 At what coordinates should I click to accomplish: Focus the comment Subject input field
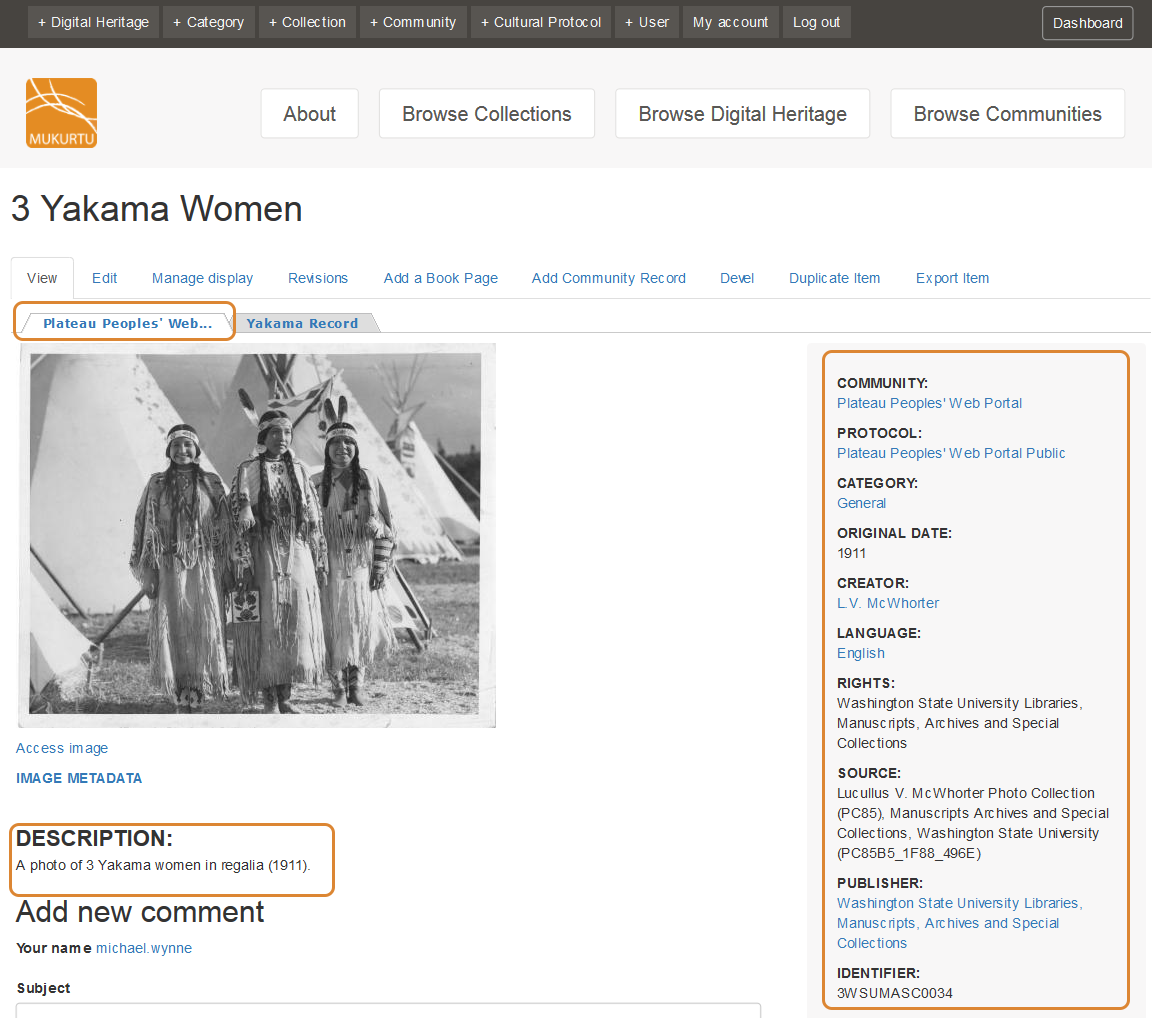click(388, 1011)
